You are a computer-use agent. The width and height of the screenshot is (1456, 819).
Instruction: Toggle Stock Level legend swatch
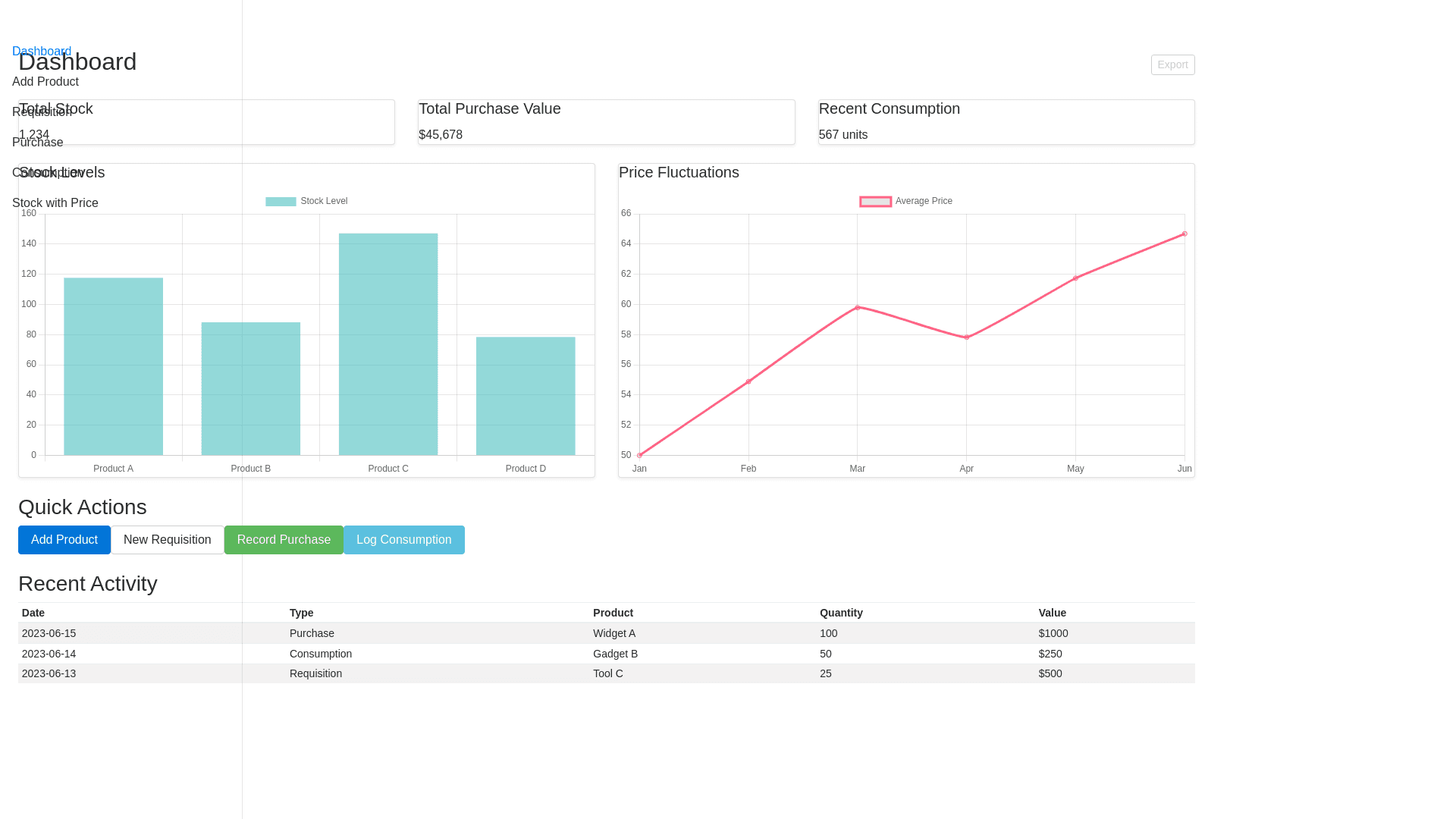click(x=281, y=202)
